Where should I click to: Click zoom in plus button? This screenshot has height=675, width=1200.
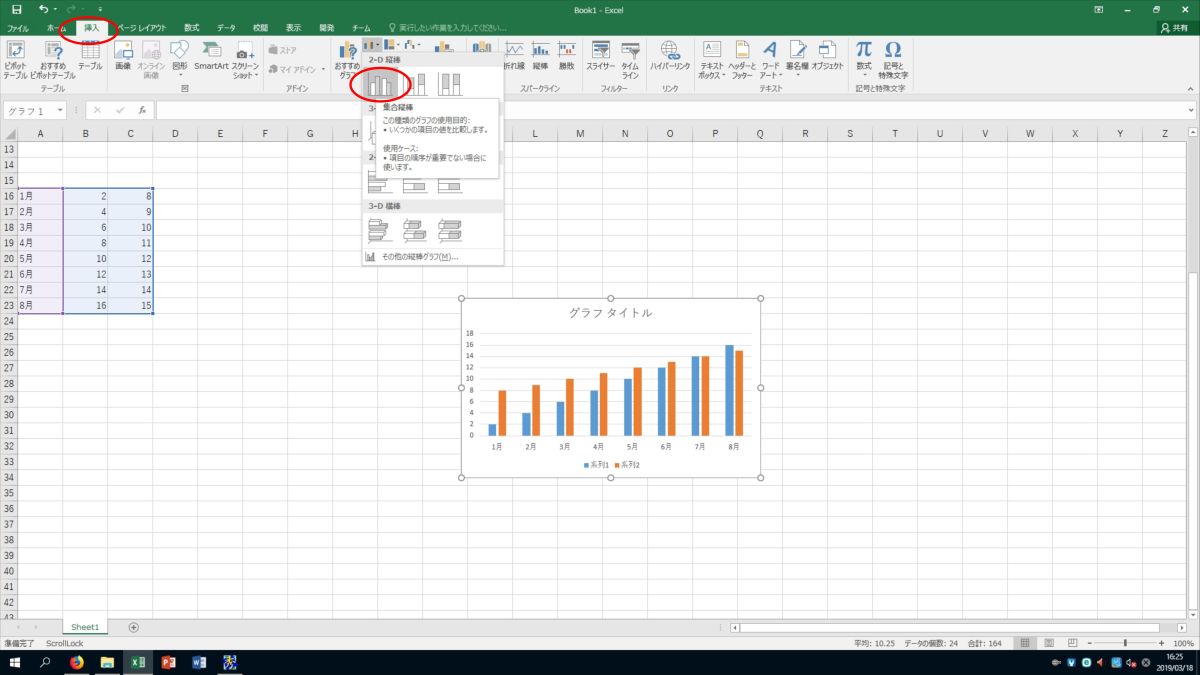(1161, 643)
